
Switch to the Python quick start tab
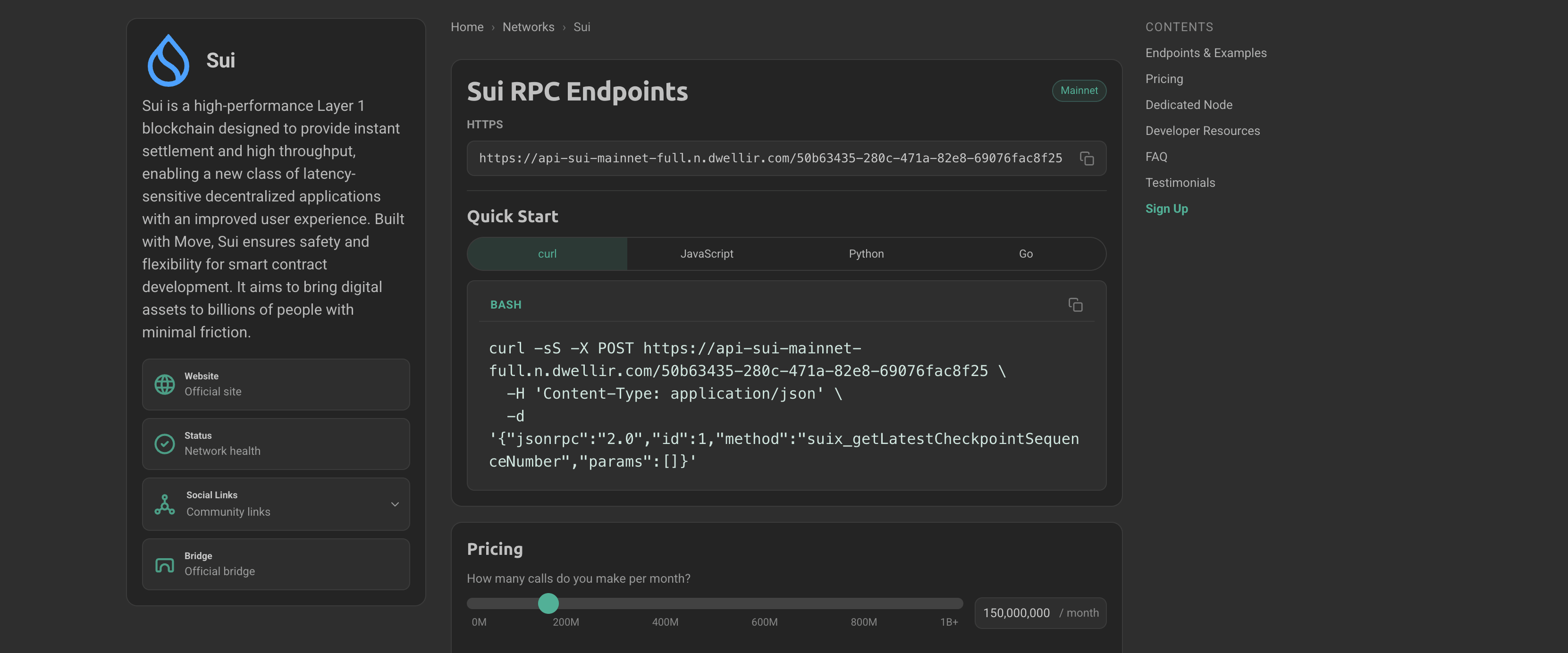(x=866, y=254)
